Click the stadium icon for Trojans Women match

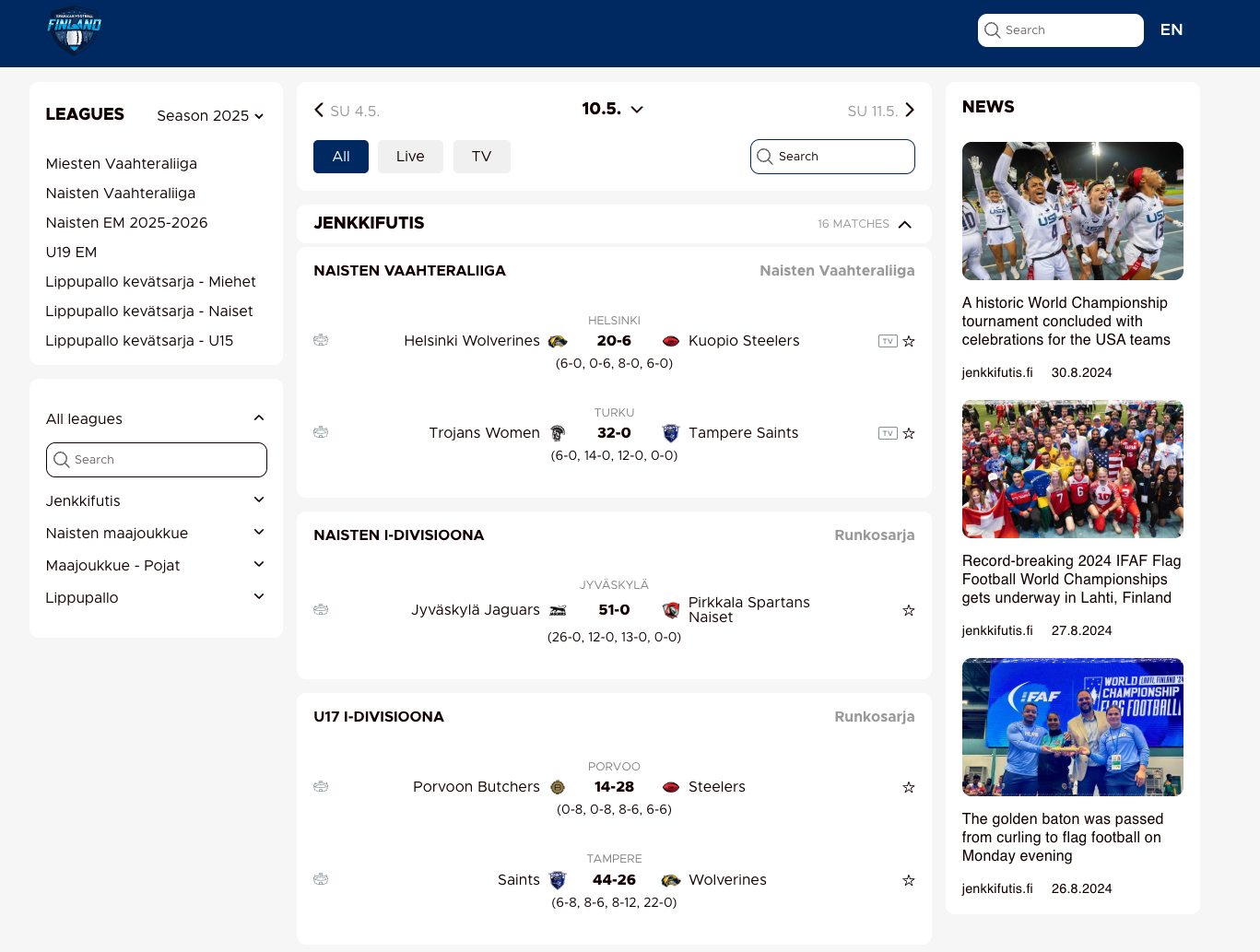tap(321, 432)
